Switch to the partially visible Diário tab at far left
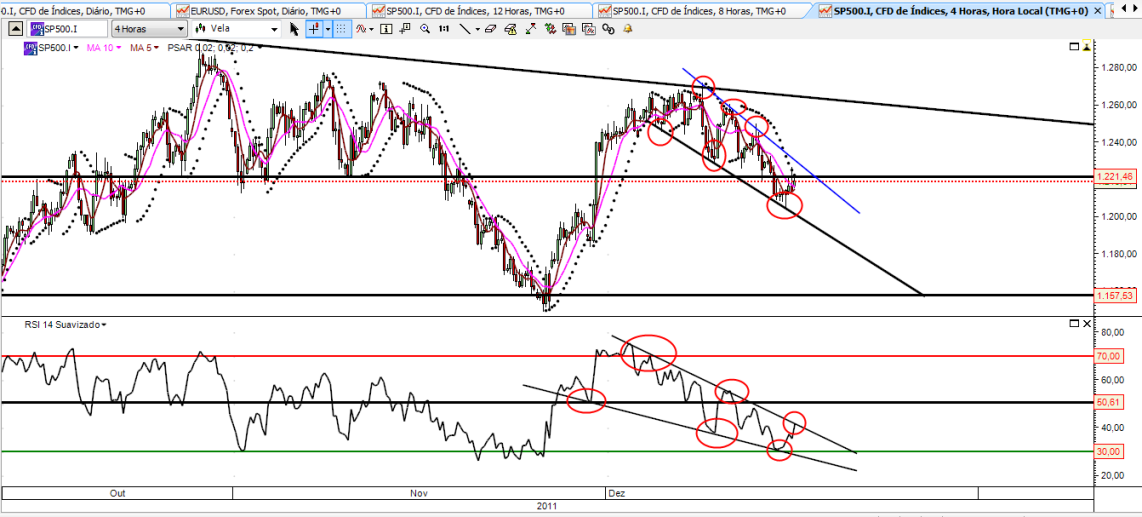 (x=84, y=11)
